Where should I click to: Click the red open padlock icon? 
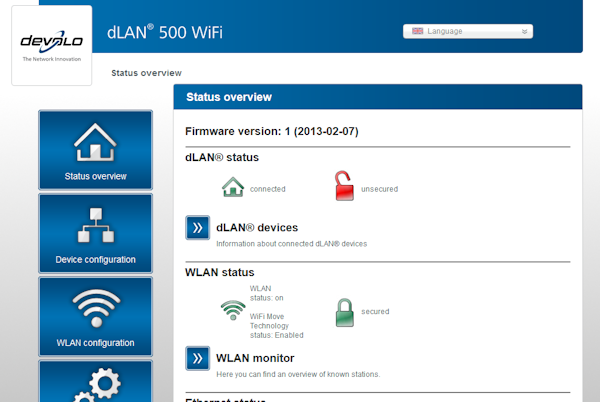tap(344, 187)
